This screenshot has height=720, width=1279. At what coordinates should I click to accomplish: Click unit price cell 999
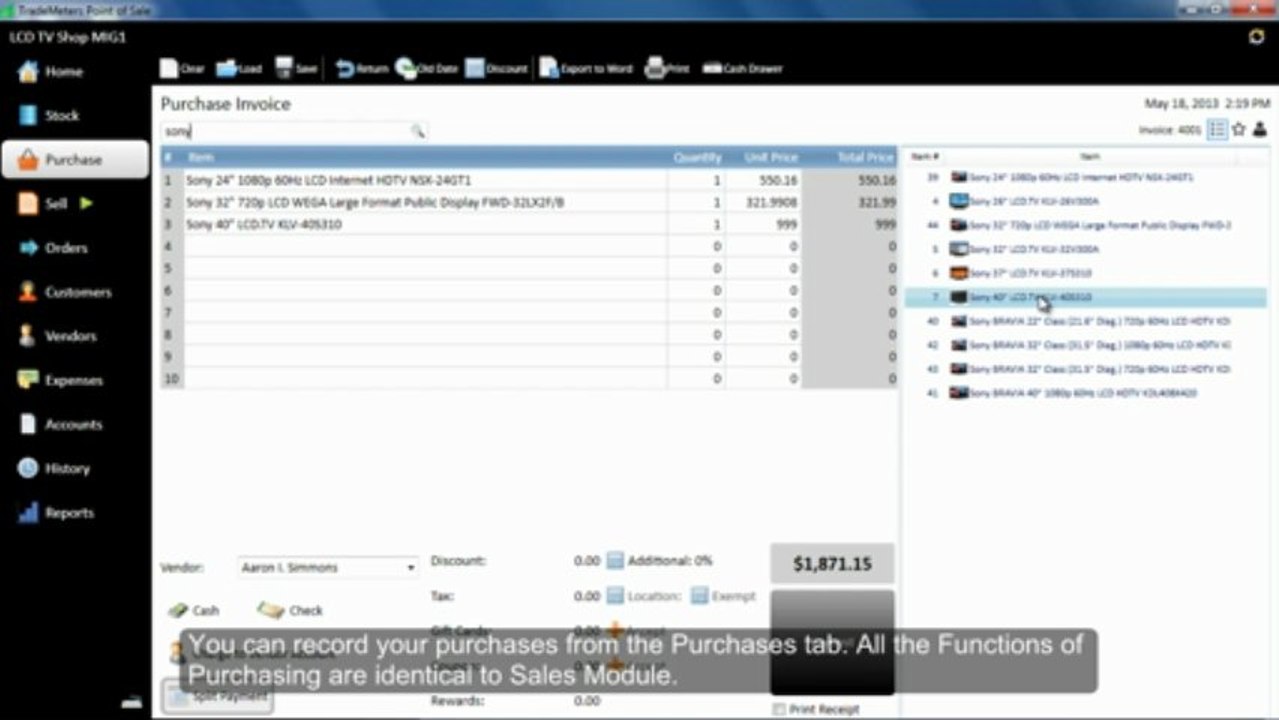point(764,224)
